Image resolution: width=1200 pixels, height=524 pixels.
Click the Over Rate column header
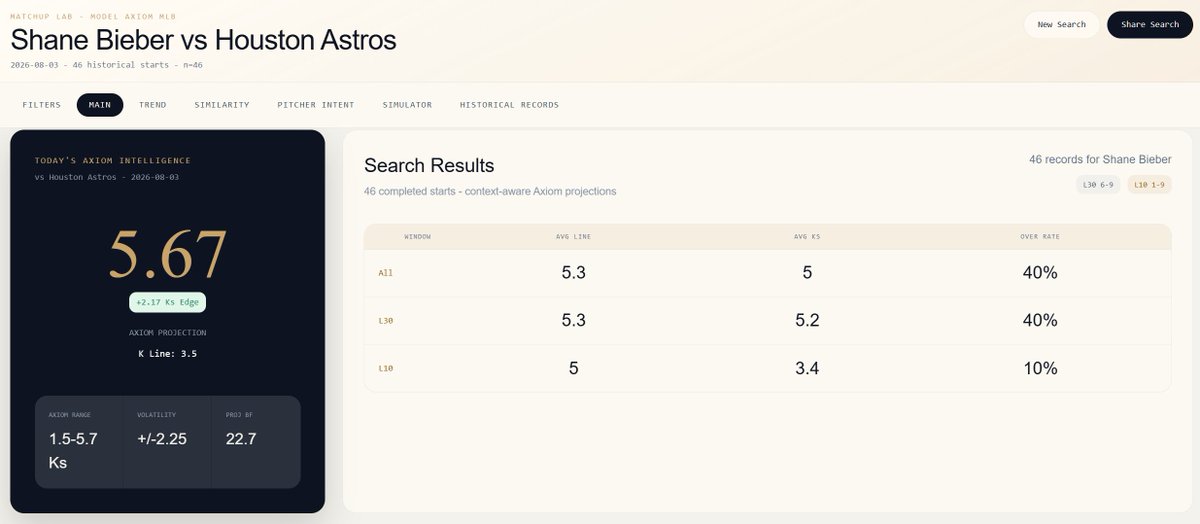[1040, 237]
